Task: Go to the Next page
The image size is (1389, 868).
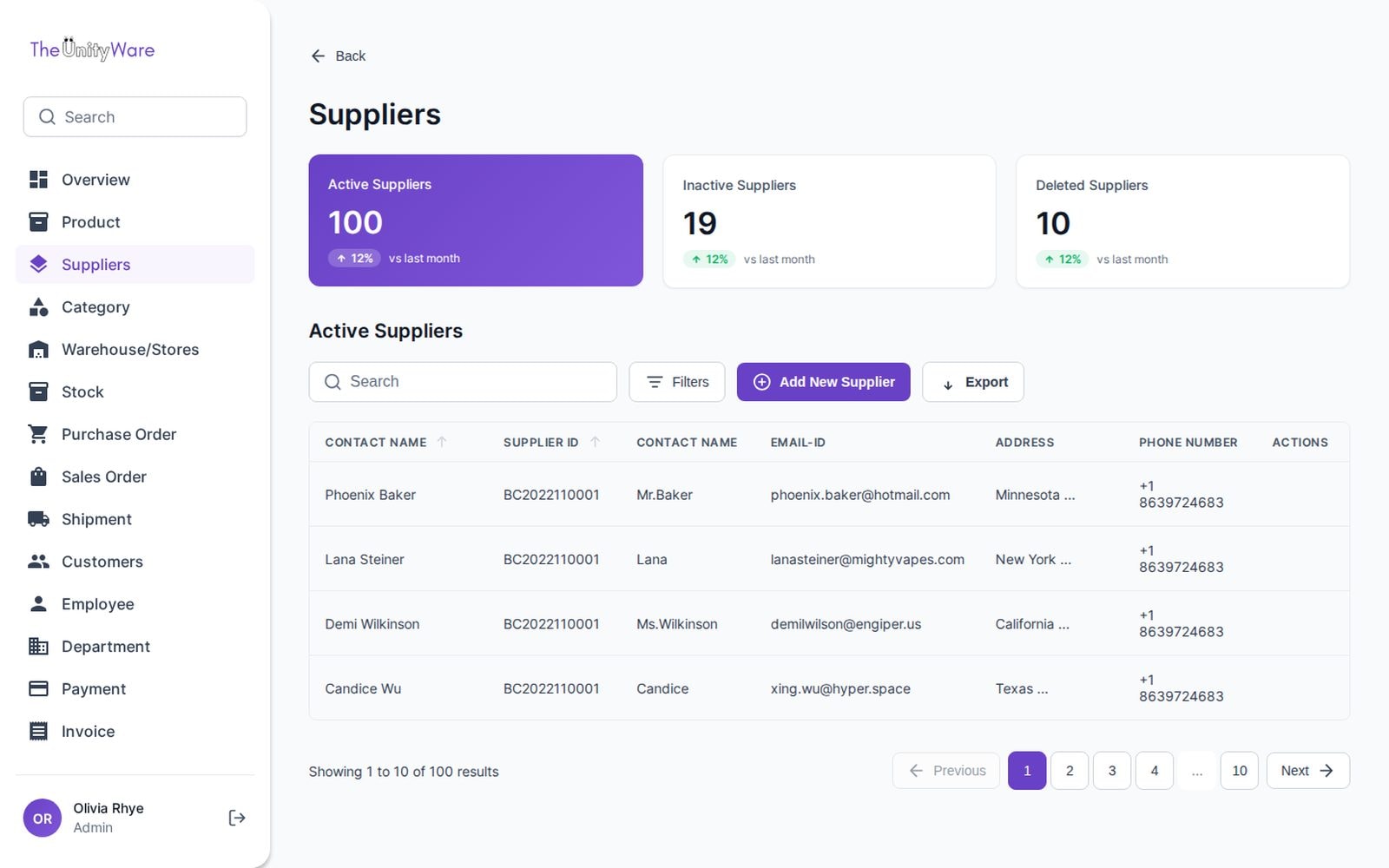Action: [x=1308, y=771]
